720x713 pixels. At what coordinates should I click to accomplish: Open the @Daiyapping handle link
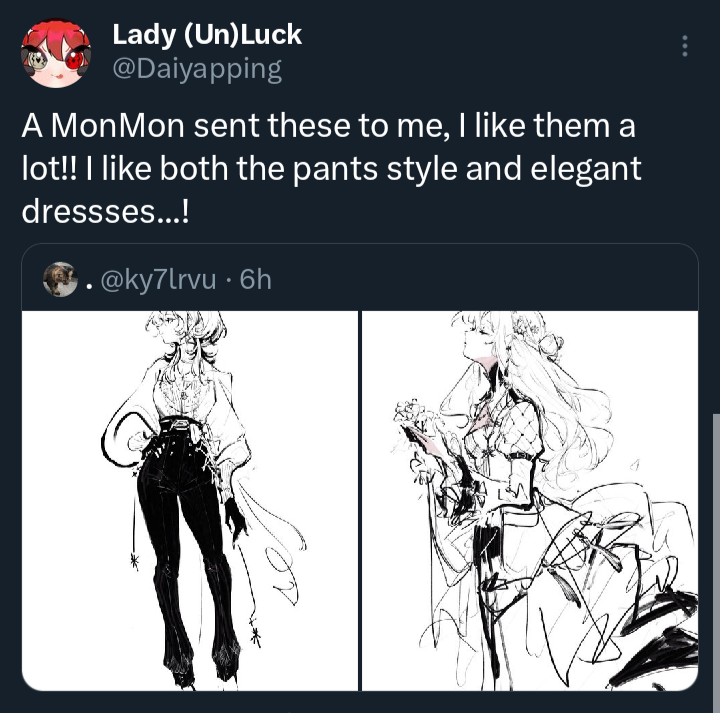point(197,69)
